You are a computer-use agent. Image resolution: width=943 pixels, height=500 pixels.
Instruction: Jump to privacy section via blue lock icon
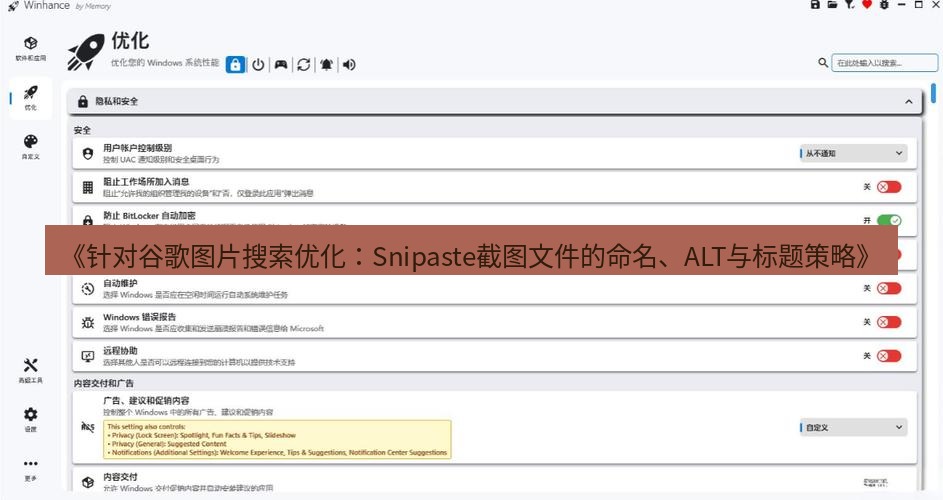(x=235, y=64)
